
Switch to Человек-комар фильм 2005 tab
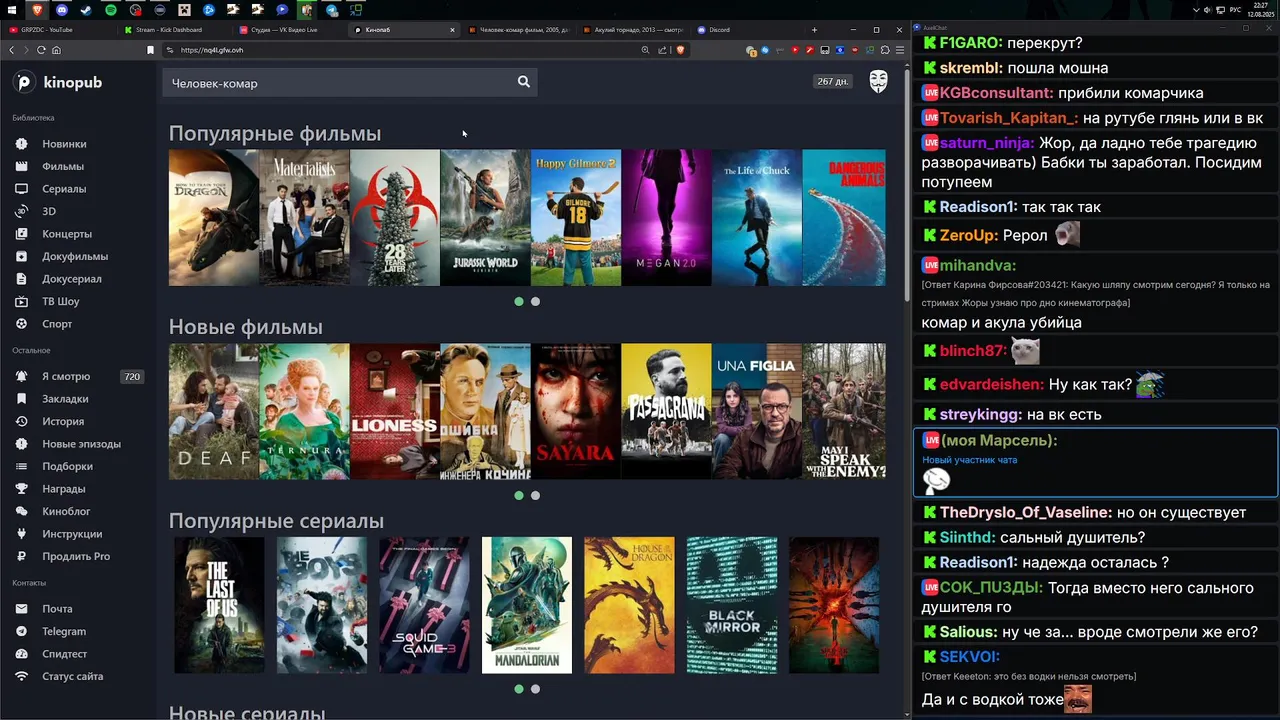[x=517, y=30]
